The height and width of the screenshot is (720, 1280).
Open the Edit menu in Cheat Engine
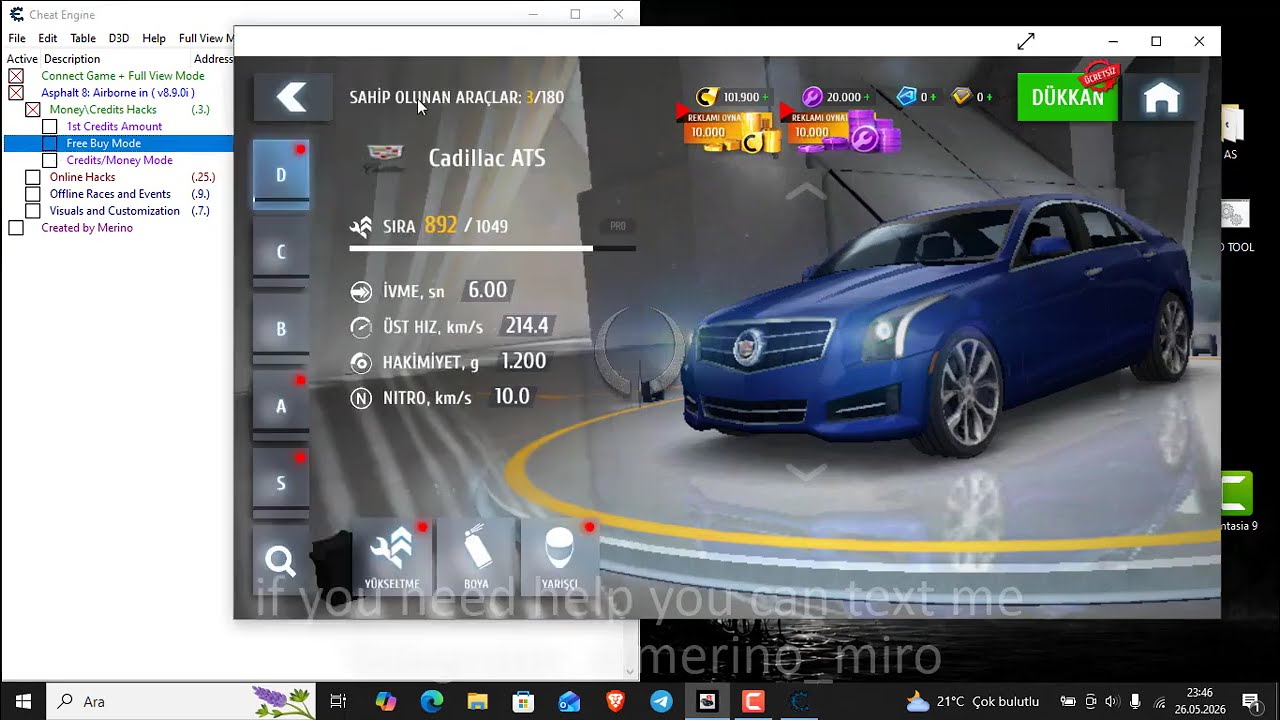48,38
